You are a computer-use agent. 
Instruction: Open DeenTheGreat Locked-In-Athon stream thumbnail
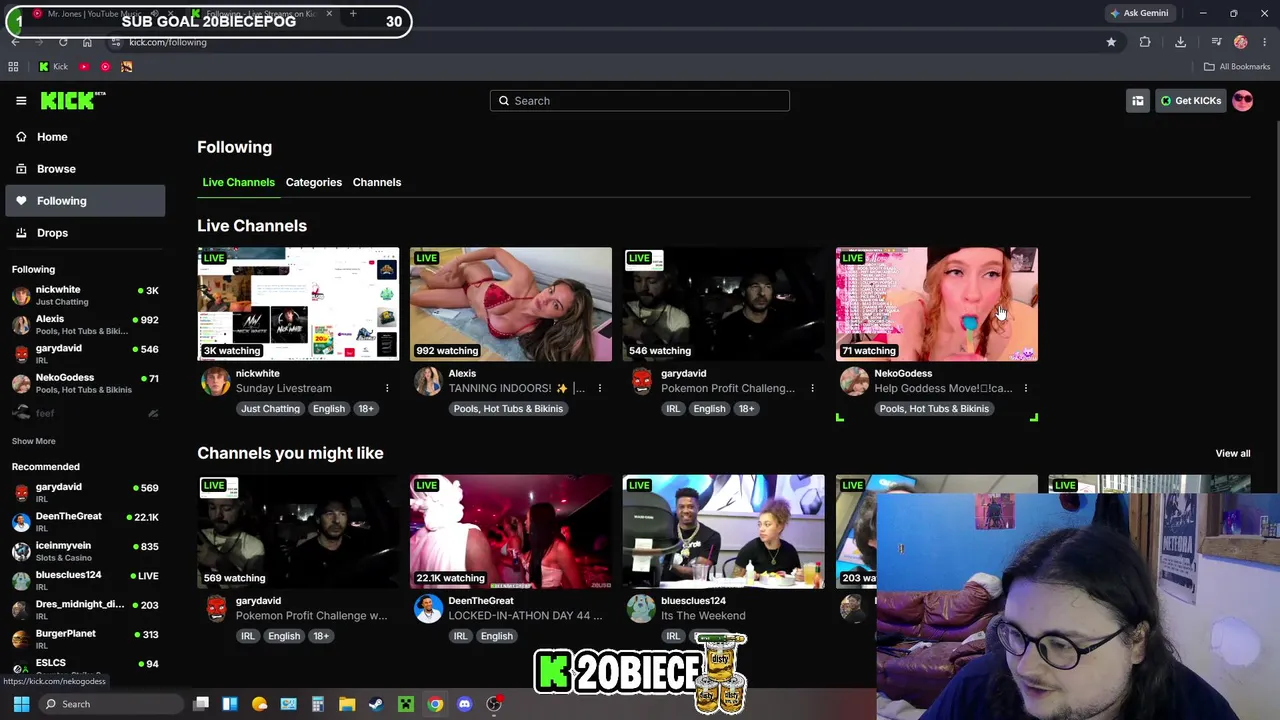click(511, 531)
